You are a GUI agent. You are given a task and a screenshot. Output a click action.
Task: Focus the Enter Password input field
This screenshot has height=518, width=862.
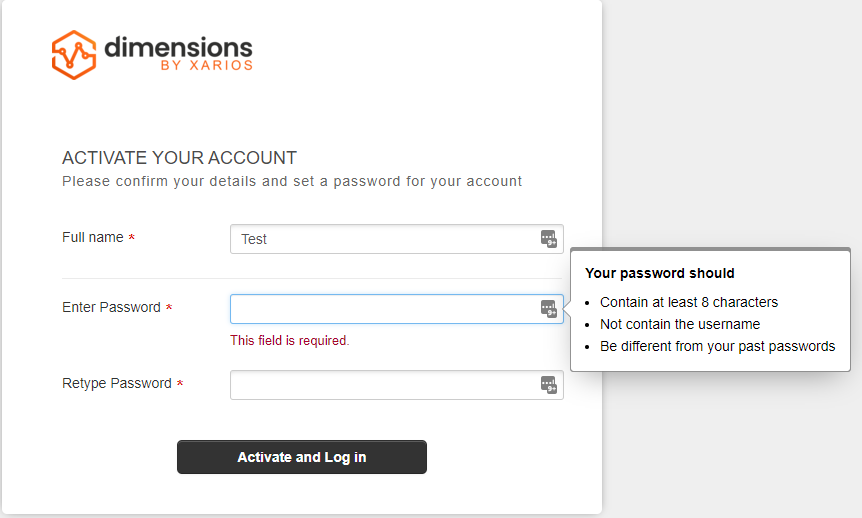click(x=385, y=309)
